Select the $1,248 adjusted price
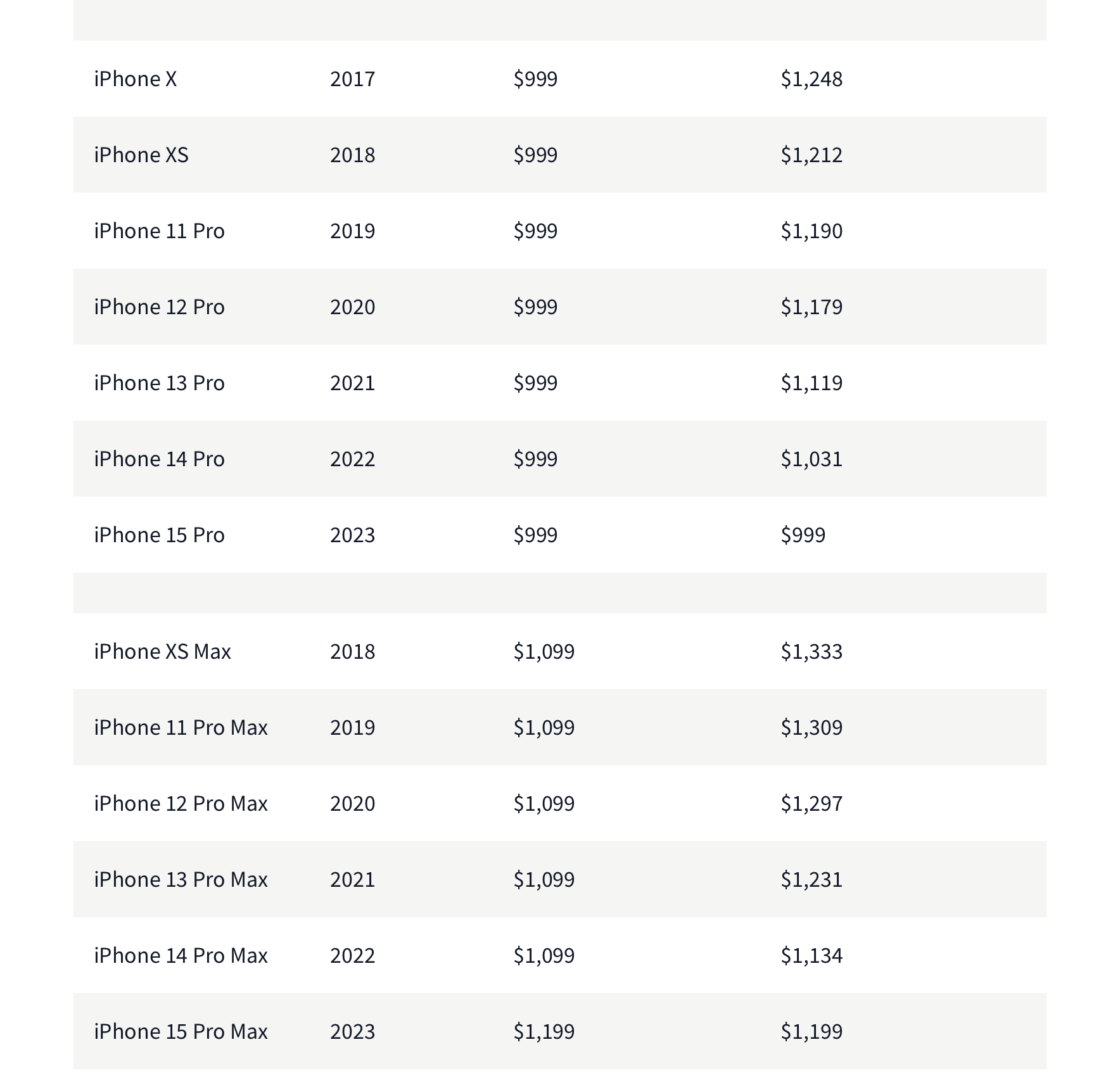Viewport: 1120px width, 1092px height. pos(811,79)
